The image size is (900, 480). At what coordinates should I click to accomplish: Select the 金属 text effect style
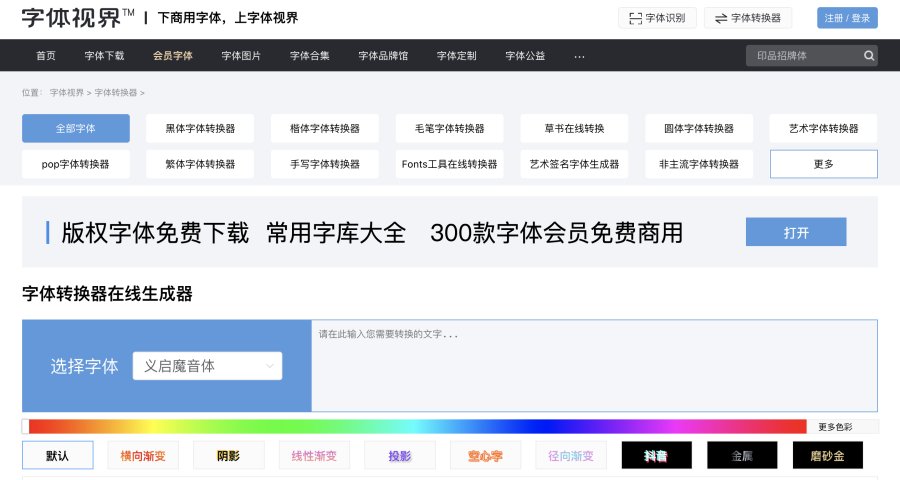(x=742, y=456)
